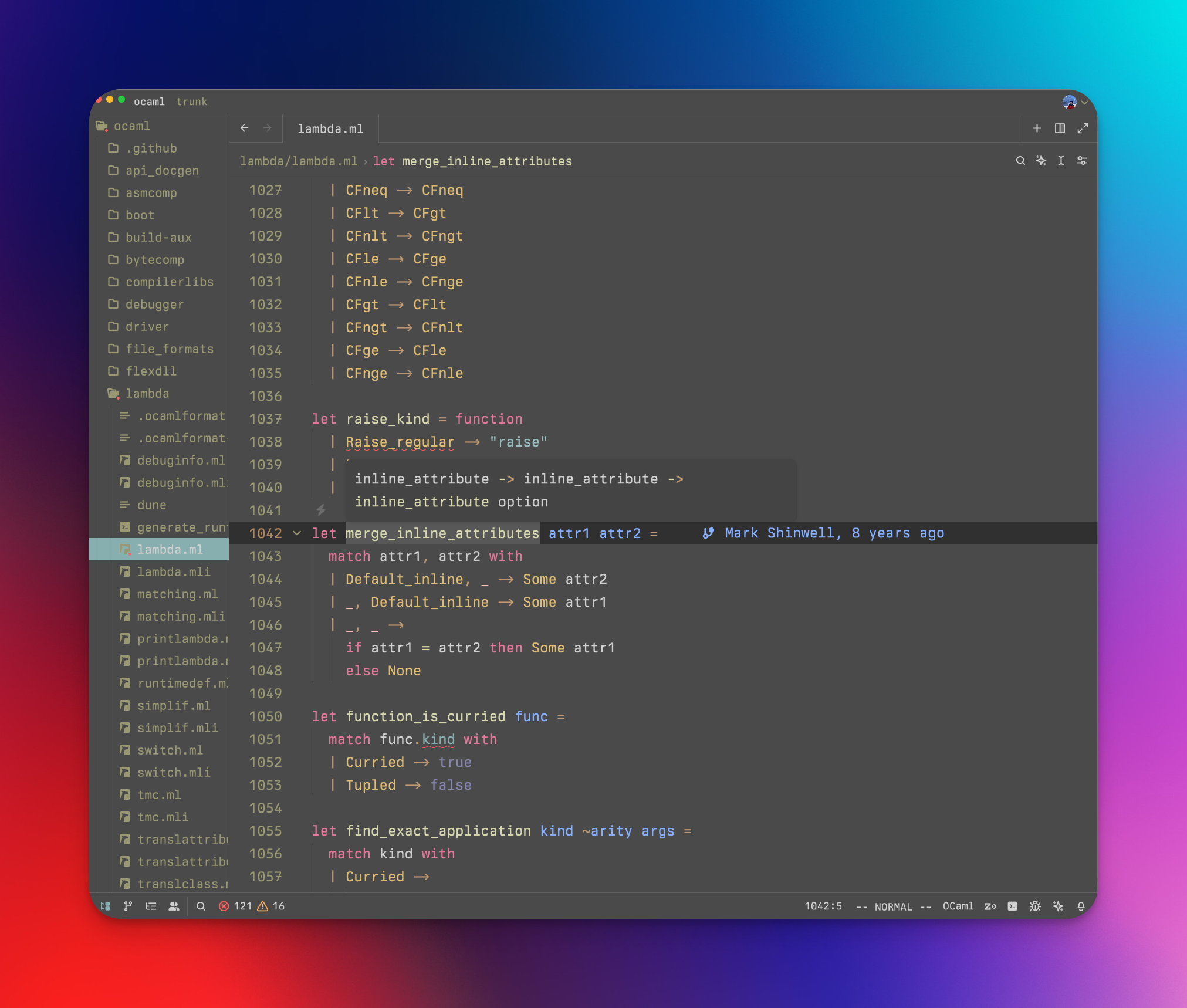Open the git panel branch icon
Screen dimensions: 1187x1008
(x=128, y=906)
